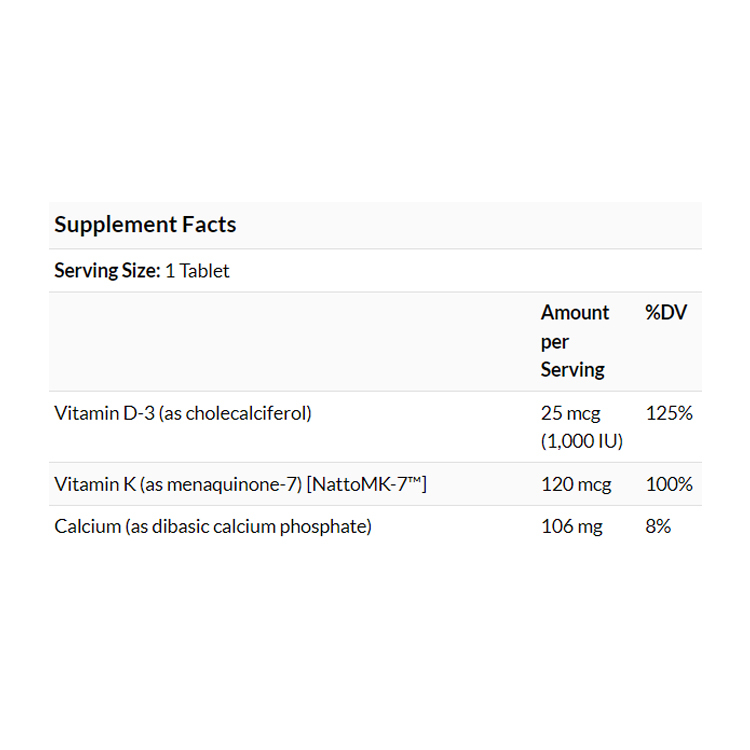This screenshot has width=750, height=750.
Task: Select the 120 mcg amount
Action: point(576,485)
